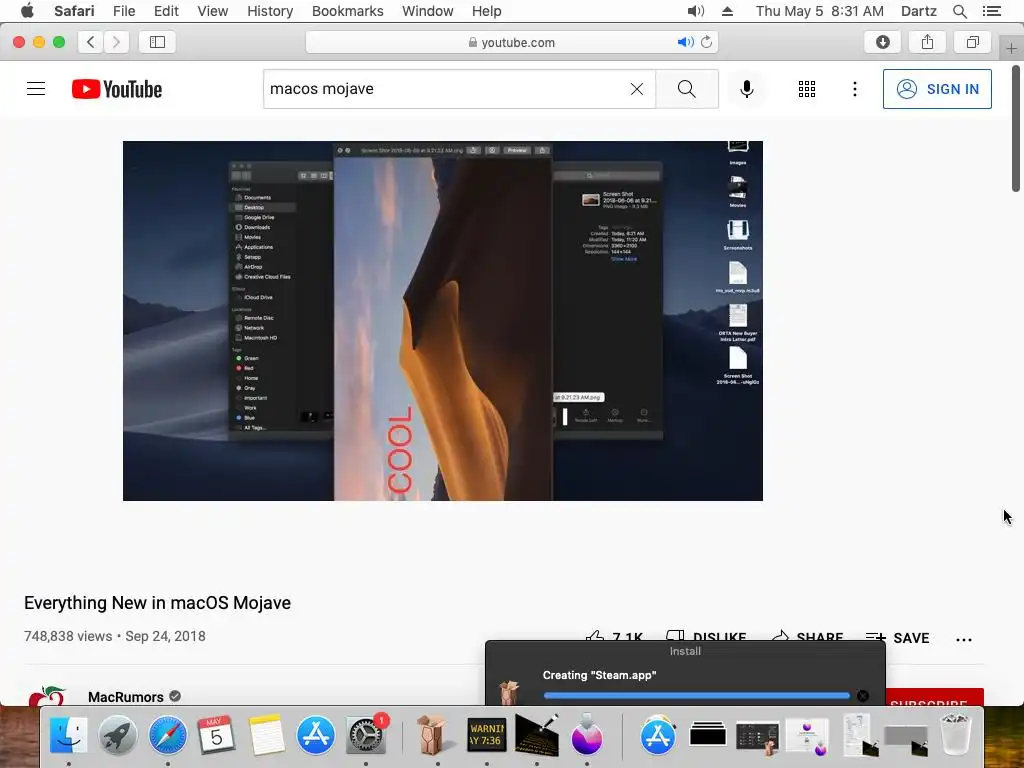The height and width of the screenshot is (768, 1024).
Task: Clear the search box with X
Action: click(x=637, y=89)
